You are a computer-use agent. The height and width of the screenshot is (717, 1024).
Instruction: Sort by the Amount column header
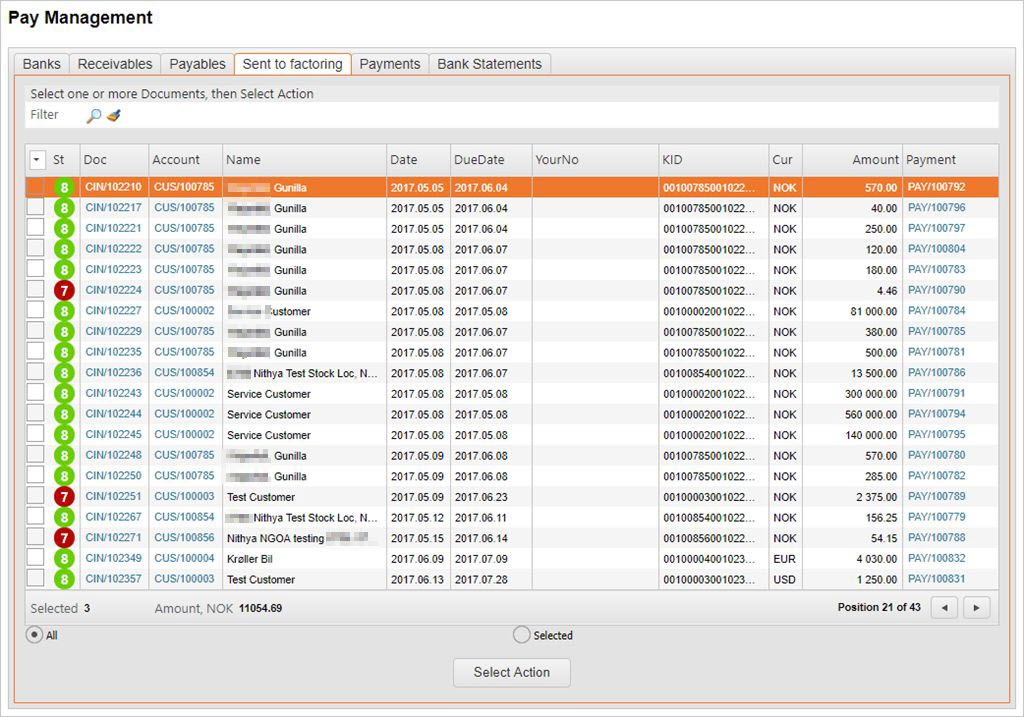(x=875, y=160)
